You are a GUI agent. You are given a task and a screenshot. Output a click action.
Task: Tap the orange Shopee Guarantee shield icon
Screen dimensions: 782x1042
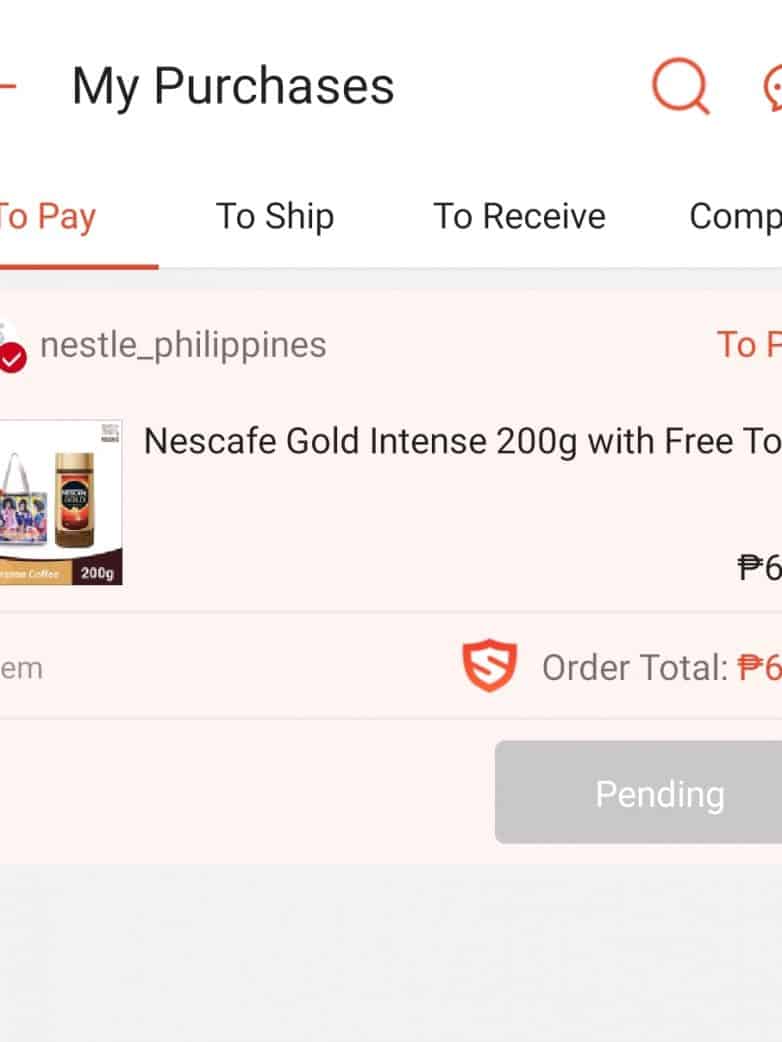point(489,667)
